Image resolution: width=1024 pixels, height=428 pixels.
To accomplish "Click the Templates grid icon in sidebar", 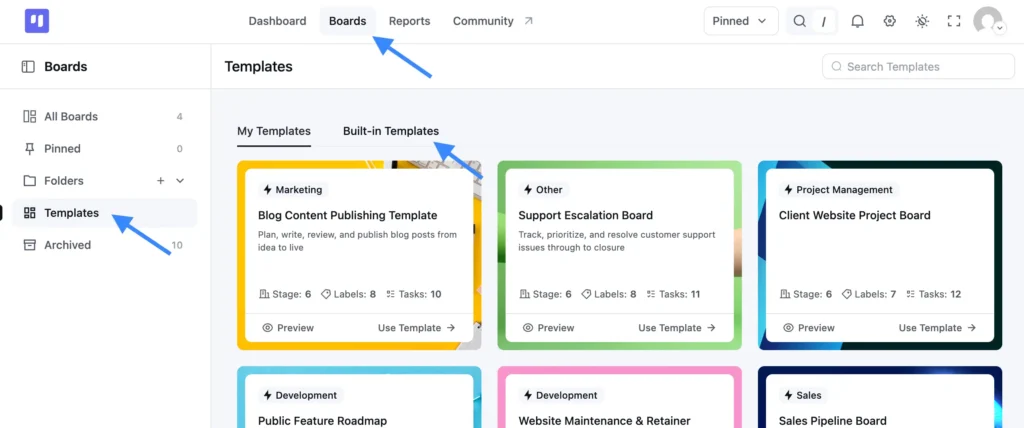I will pos(29,213).
